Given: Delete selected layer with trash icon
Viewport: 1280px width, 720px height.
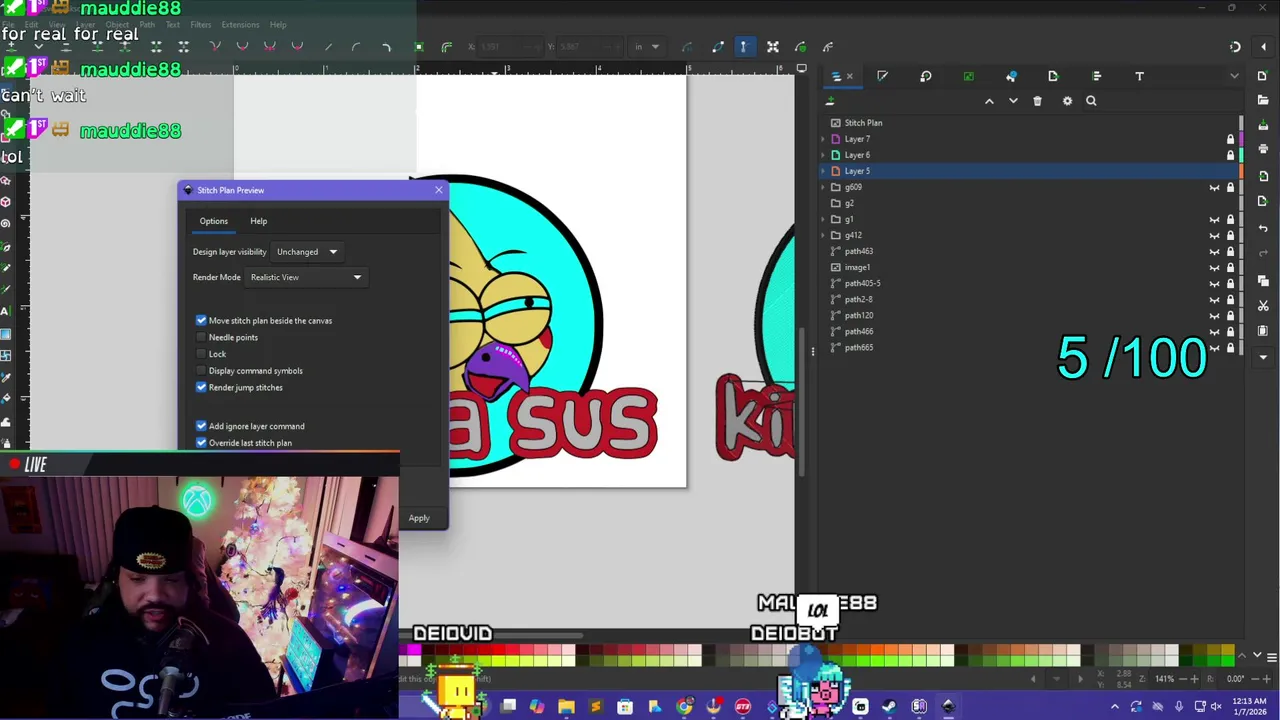Looking at the screenshot, I should 1037,101.
